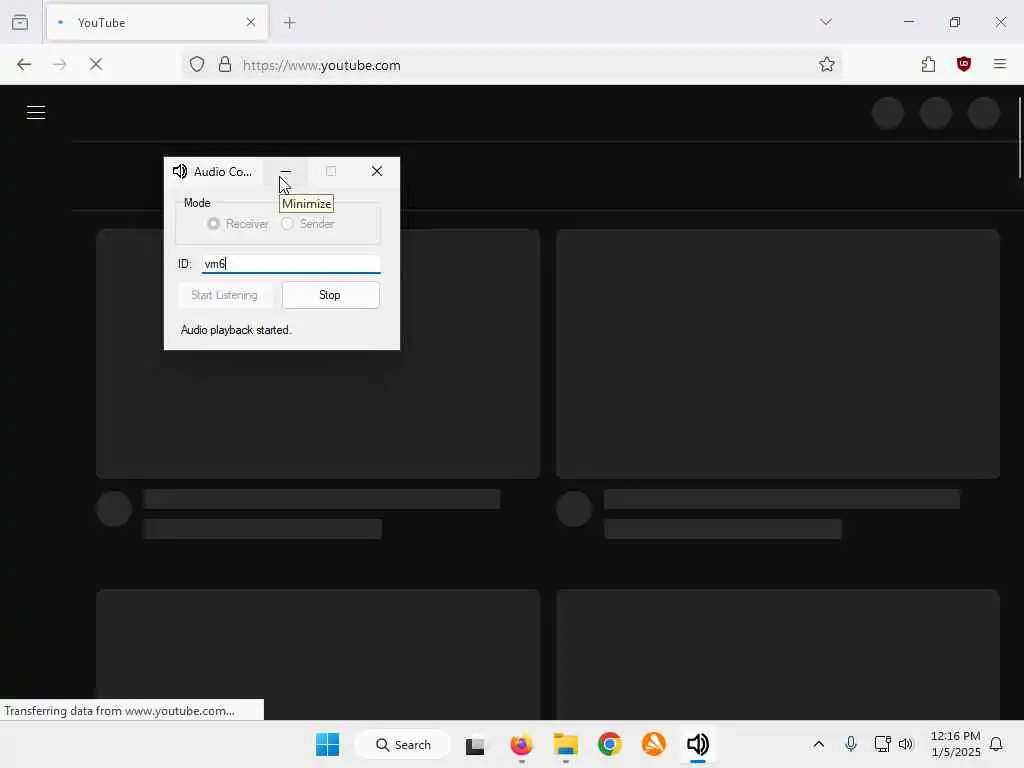Click the Audio playback started status text
The width and height of the screenshot is (1024, 768).
click(x=236, y=330)
